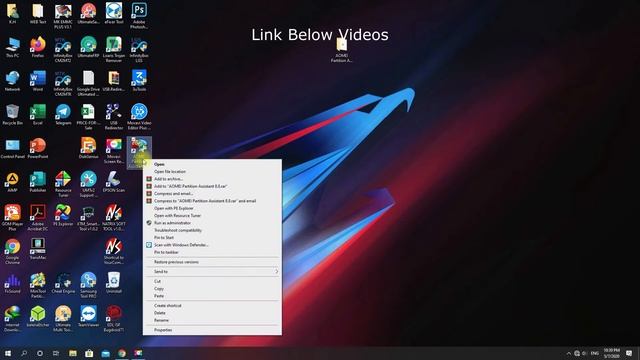Select the FxSound desktop shortcut

coord(12,283)
